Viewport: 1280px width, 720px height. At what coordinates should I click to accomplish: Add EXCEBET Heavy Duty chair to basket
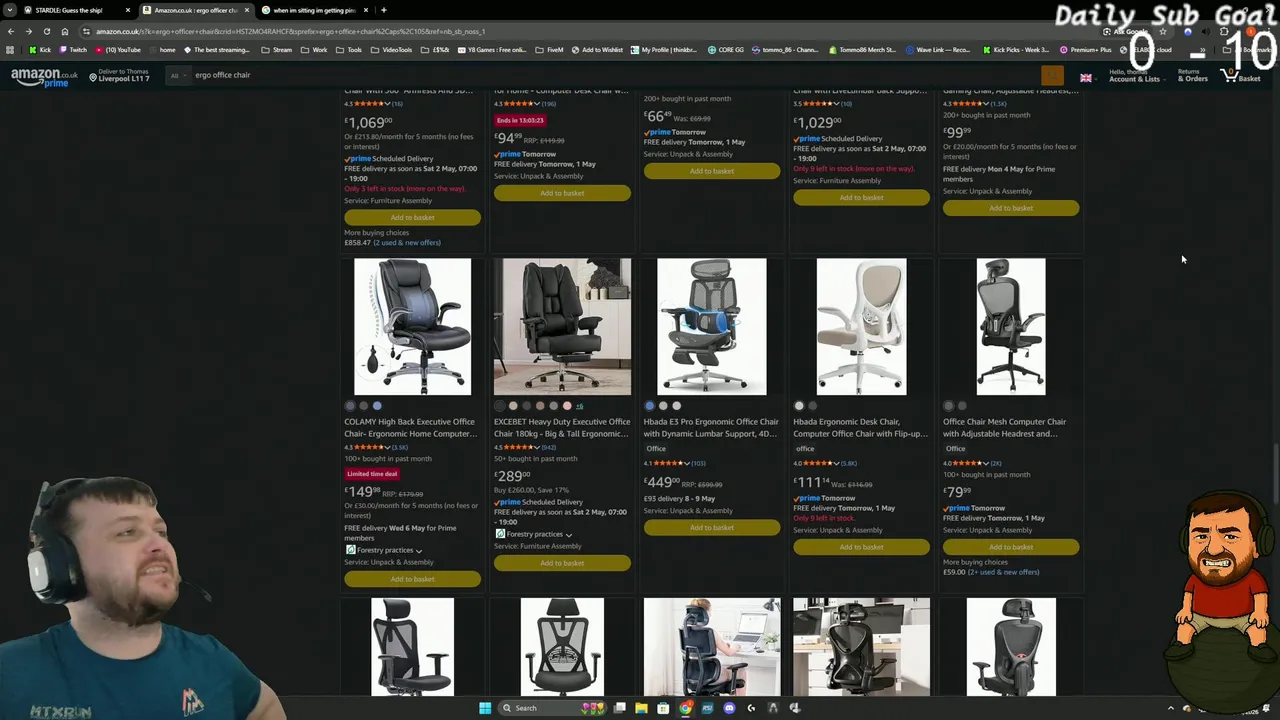click(562, 563)
